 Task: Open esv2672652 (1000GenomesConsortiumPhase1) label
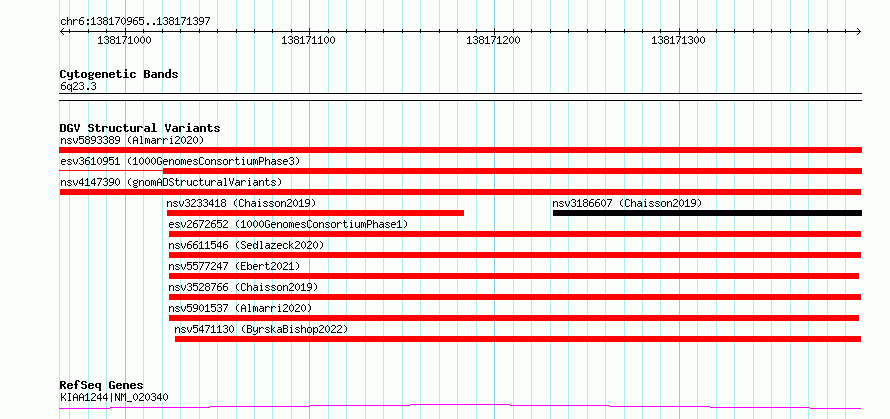(x=288, y=224)
